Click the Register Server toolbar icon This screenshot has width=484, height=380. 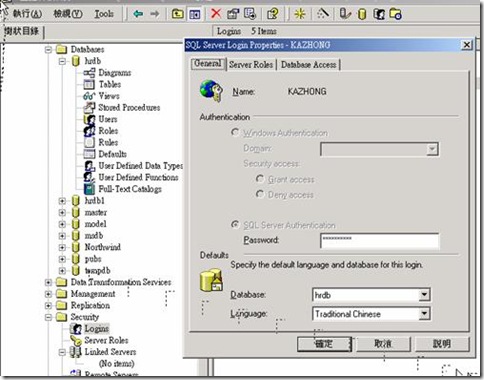(345, 14)
